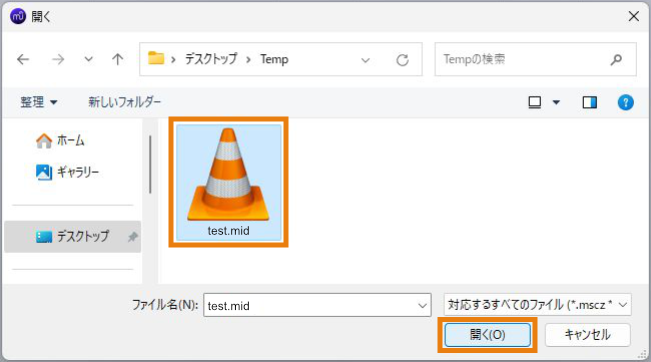The width and height of the screenshot is (651, 362).
Task: Click the pin icon next to デスクトップ
Action: (x=132, y=237)
